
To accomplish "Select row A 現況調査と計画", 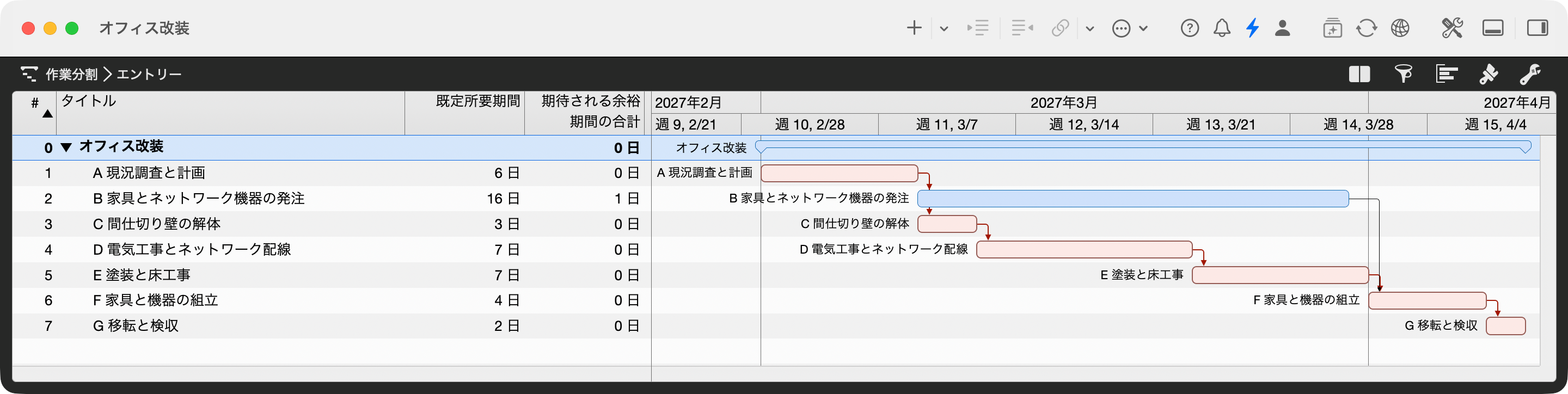I will (332, 173).
